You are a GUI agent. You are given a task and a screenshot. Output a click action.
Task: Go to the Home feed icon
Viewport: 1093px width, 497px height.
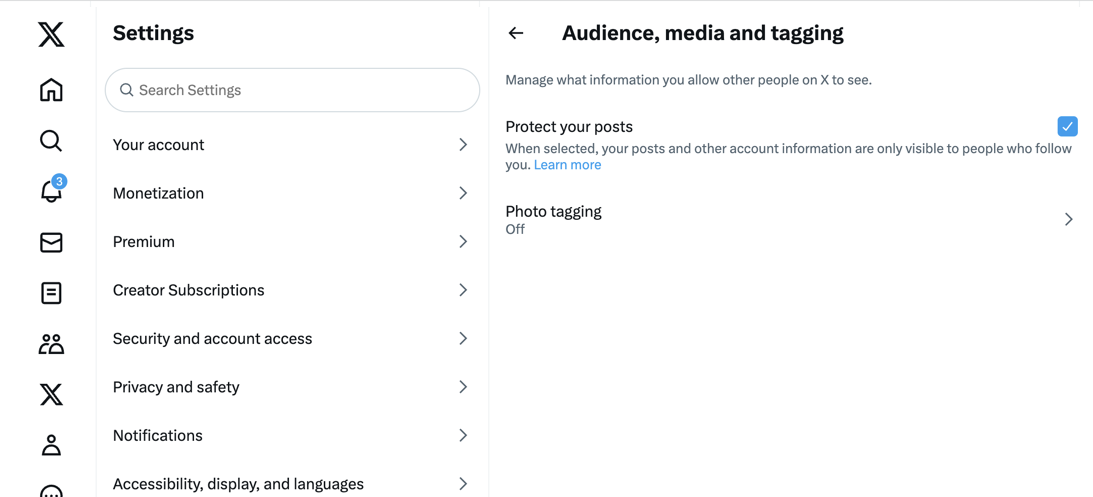tap(51, 90)
